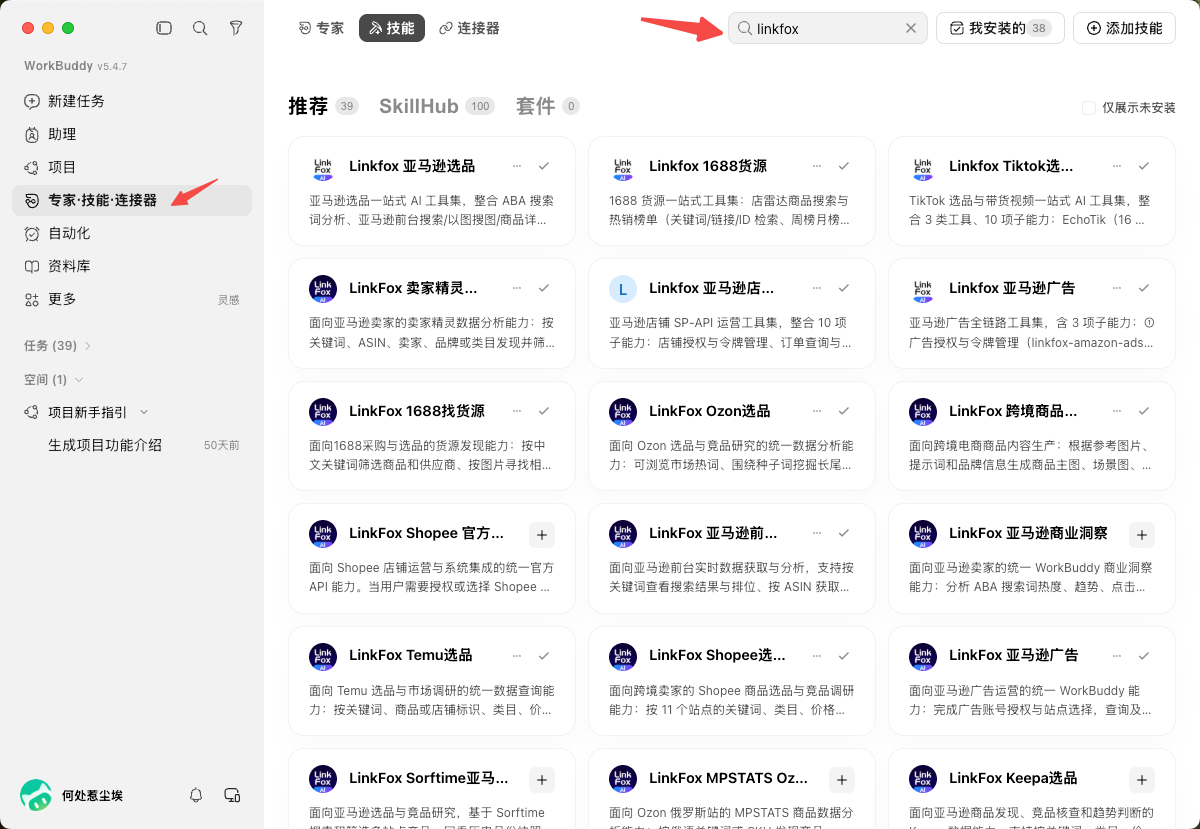Screen dimensions: 1200x829
Task: Select the SkillHub category tab
Action: (437, 106)
